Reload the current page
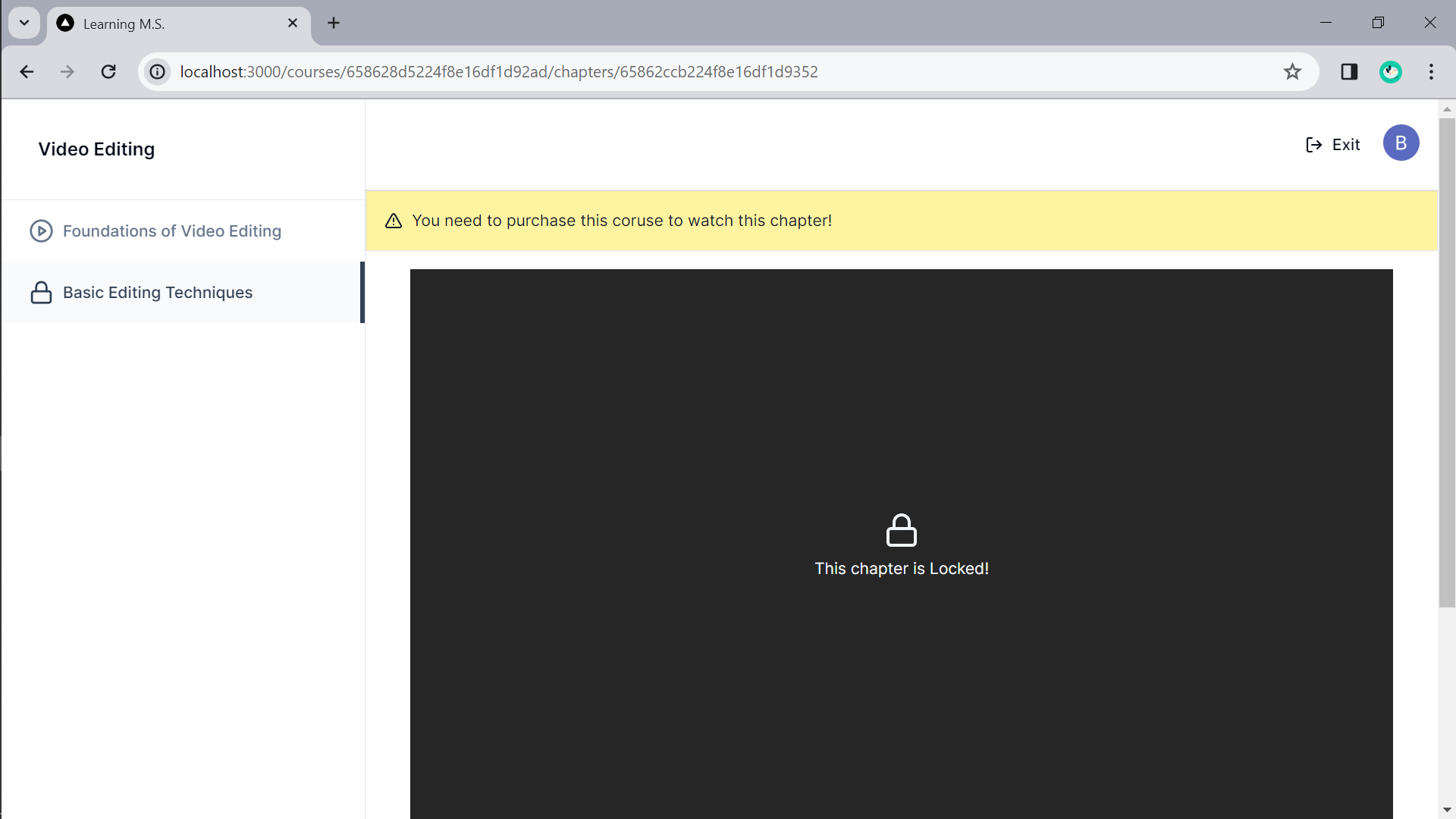Image resolution: width=1456 pixels, height=819 pixels. 108,72
